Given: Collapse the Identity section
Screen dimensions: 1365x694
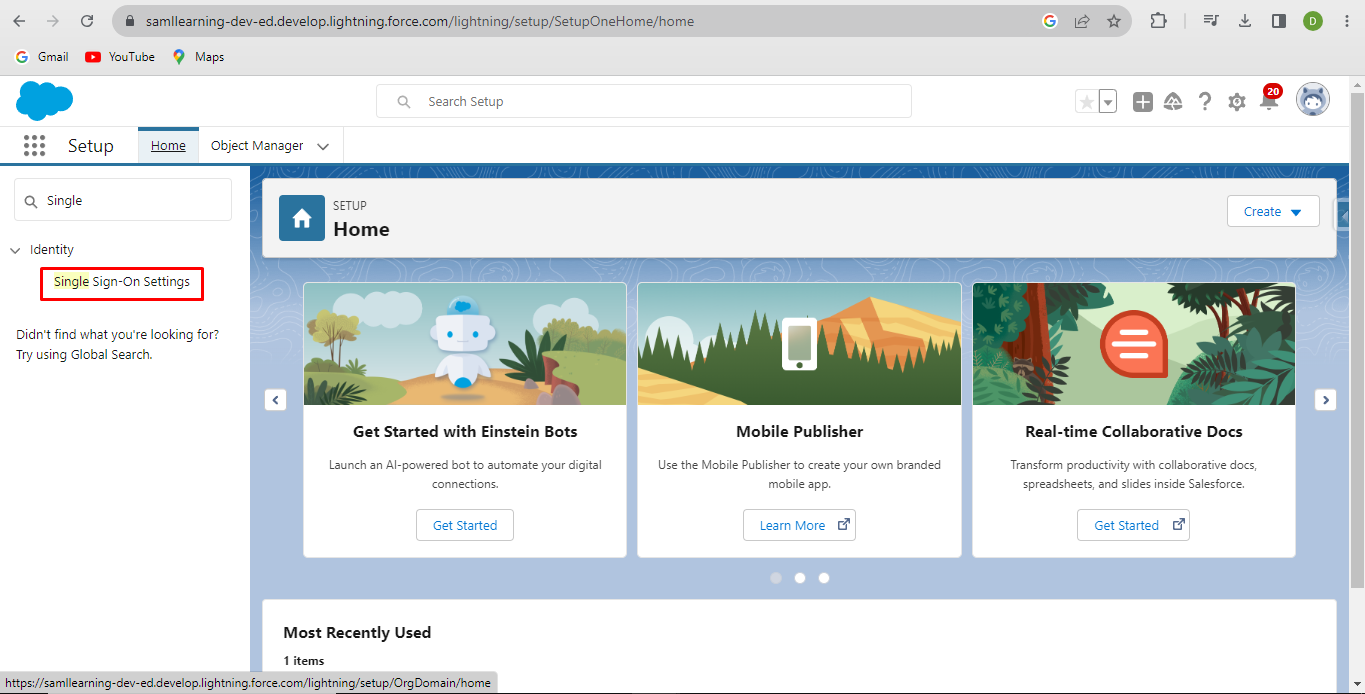Looking at the screenshot, I should 15,249.
